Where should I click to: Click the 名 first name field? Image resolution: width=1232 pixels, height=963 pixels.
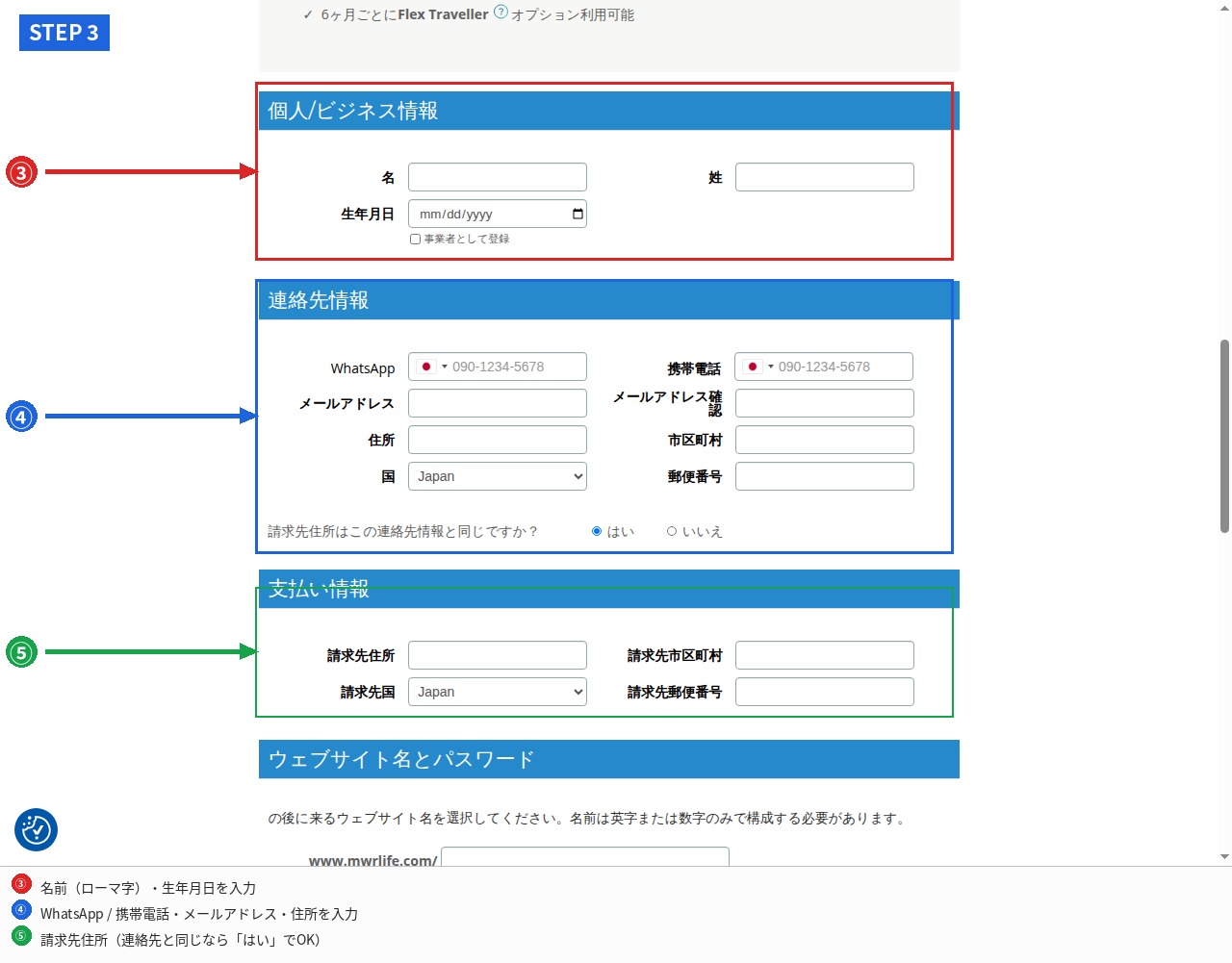pos(498,177)
